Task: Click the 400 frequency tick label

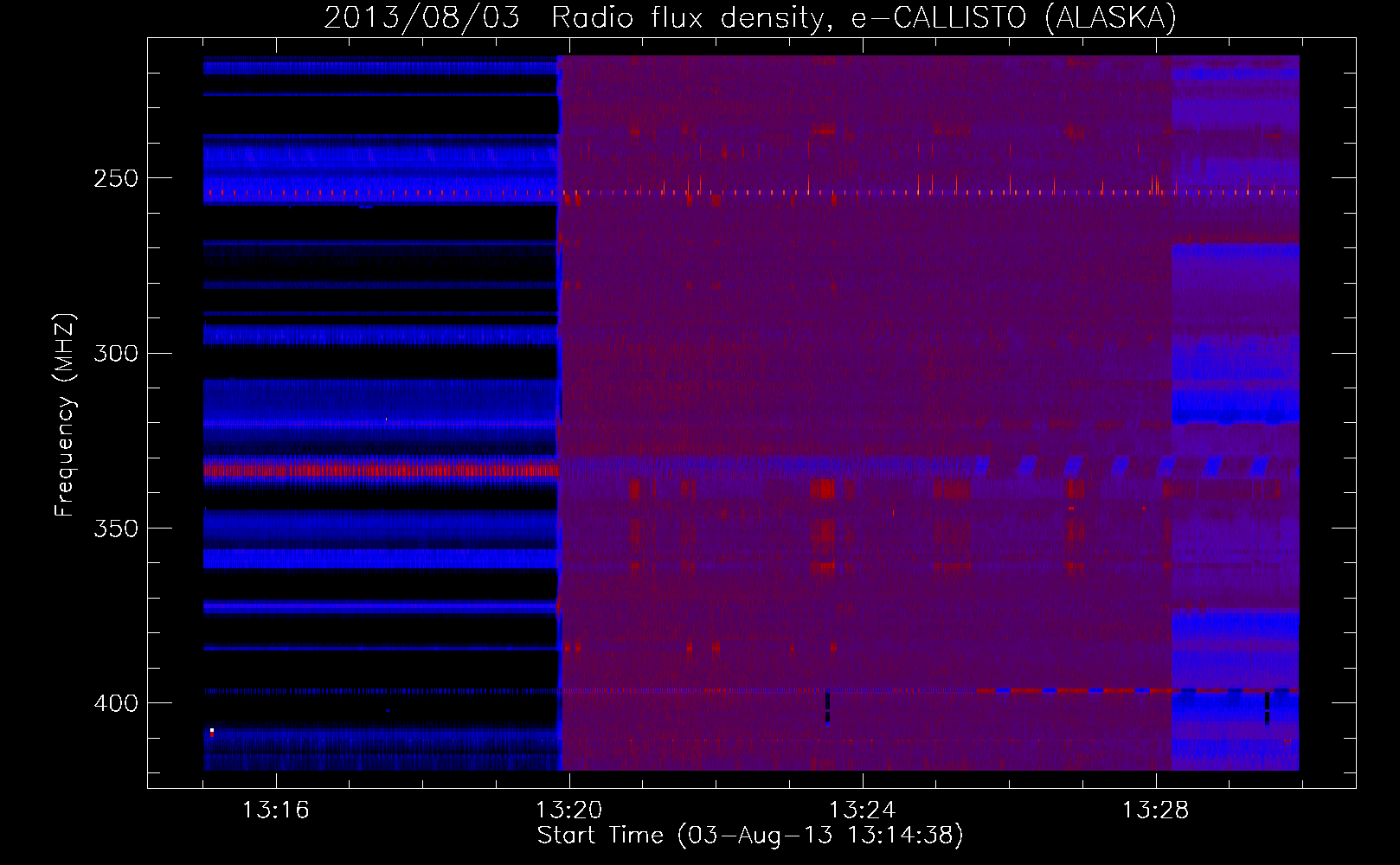Action: (x=116, y=703)
